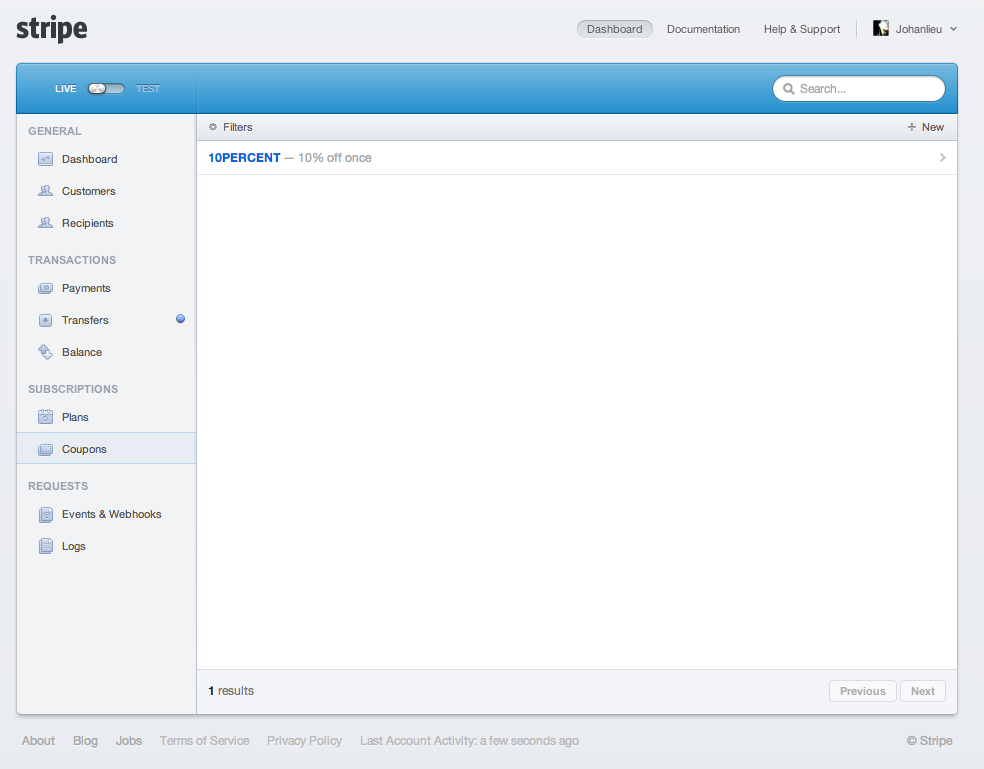
Task: Click the plus icon beside New
Action: (911, 127)
